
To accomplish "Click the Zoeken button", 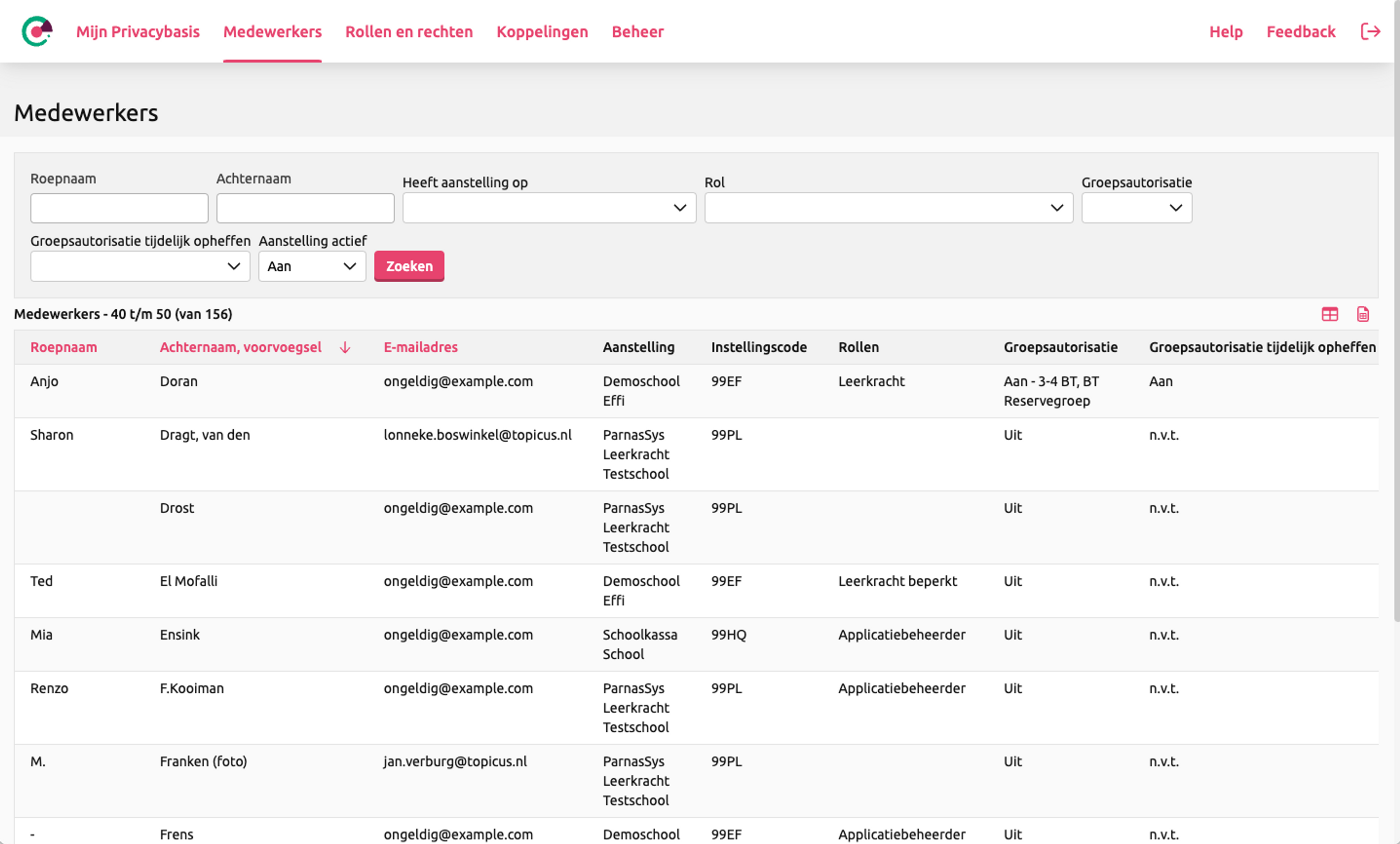I will coord(409,266).
